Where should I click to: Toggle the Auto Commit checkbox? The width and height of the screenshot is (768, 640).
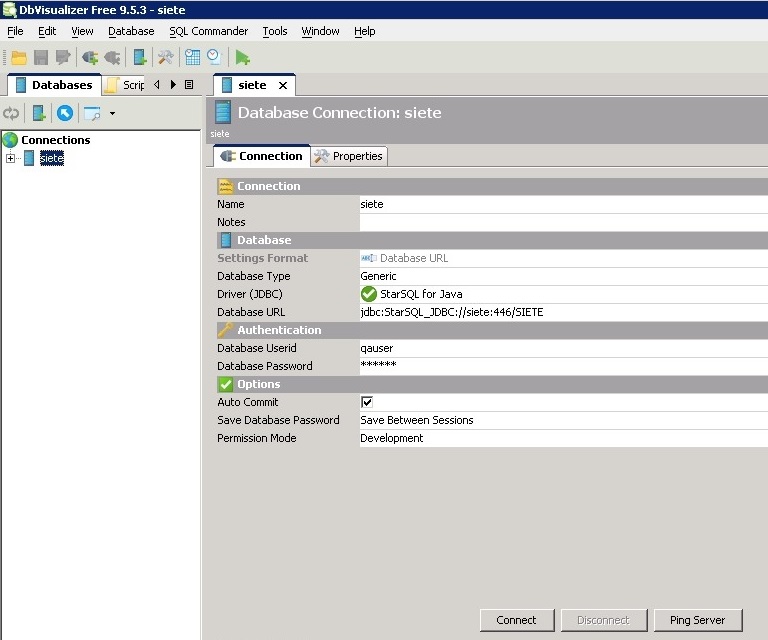coord(367,402)
